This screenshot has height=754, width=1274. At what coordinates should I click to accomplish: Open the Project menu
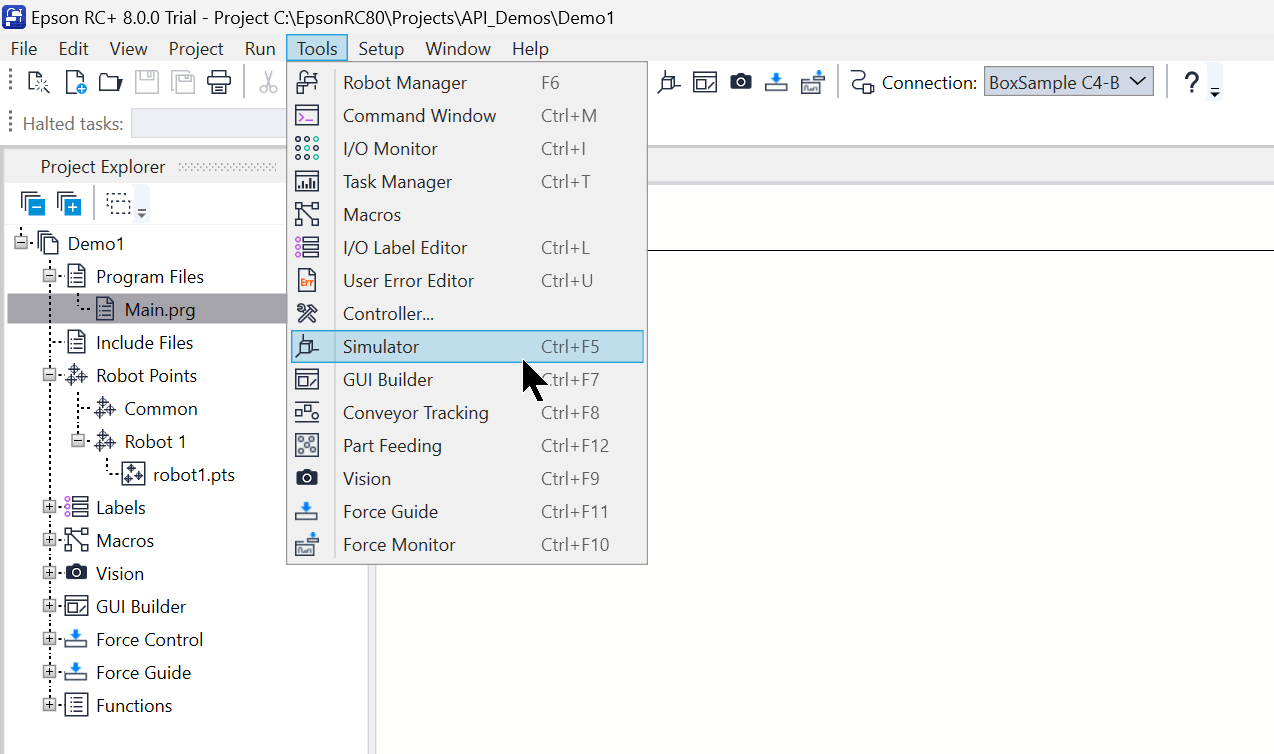click(x=196, y=49)
